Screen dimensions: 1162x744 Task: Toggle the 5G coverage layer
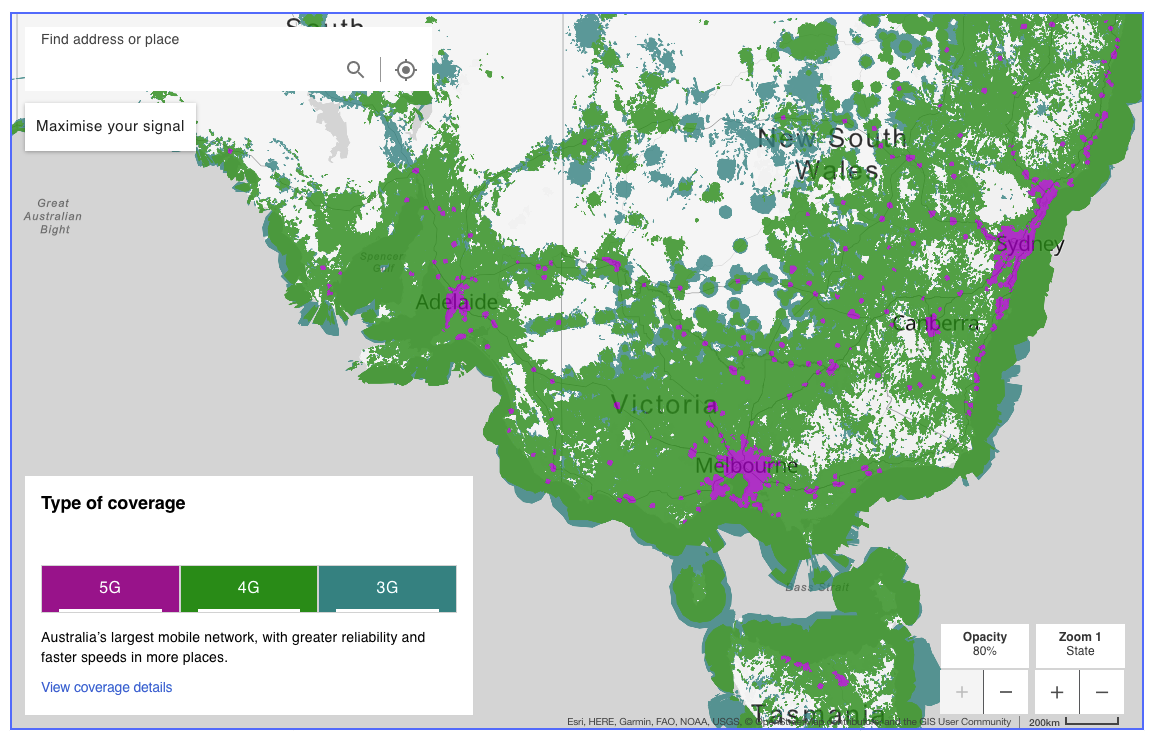point(110,588)
